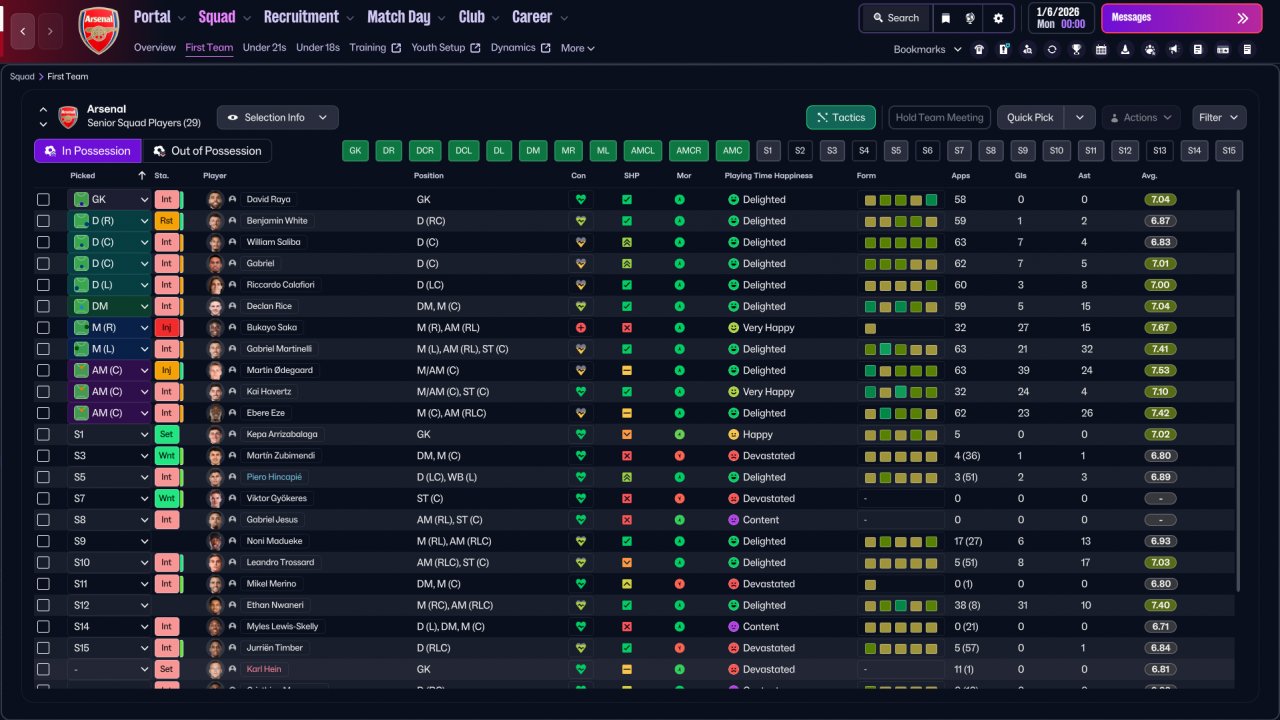Click Gabriel Jesus's red sharpness icon
The width and height of the screenshot is (1280, 720).
[x=627, y=520]
